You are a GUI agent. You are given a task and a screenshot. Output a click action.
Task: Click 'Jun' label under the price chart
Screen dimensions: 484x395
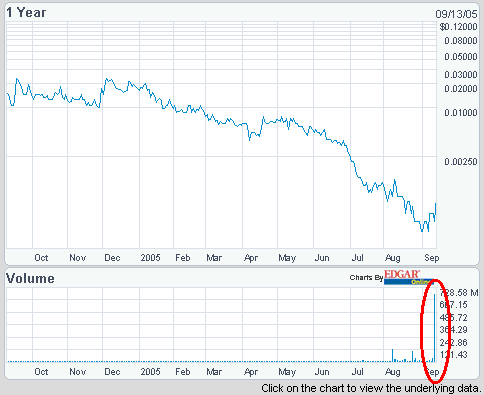coord(322,258)
